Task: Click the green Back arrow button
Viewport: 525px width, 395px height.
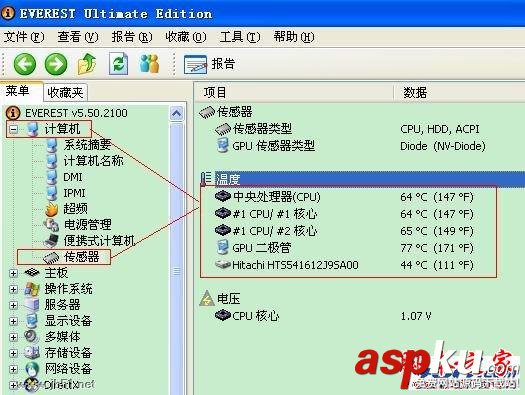Action: 25,64
